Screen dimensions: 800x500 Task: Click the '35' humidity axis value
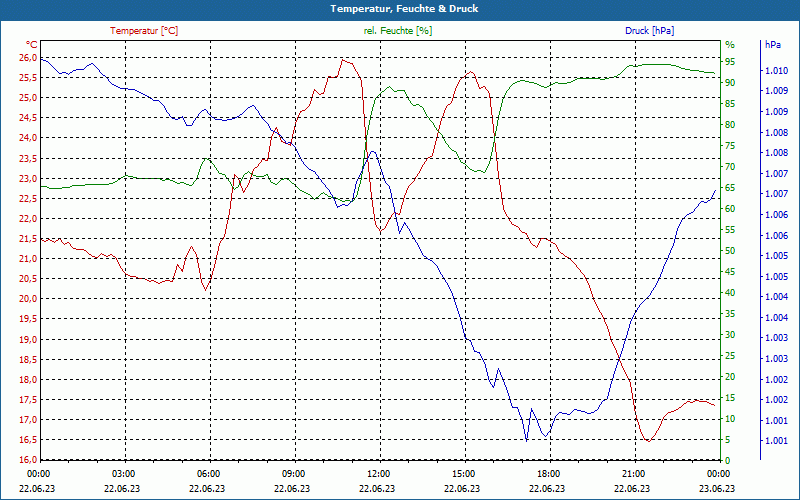click(x=730, y=314)
